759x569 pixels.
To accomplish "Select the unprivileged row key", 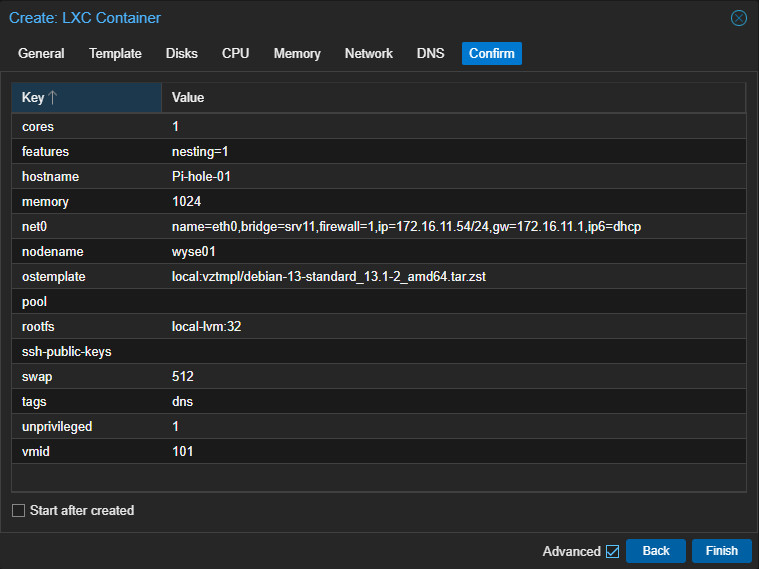I will point(57,427).
